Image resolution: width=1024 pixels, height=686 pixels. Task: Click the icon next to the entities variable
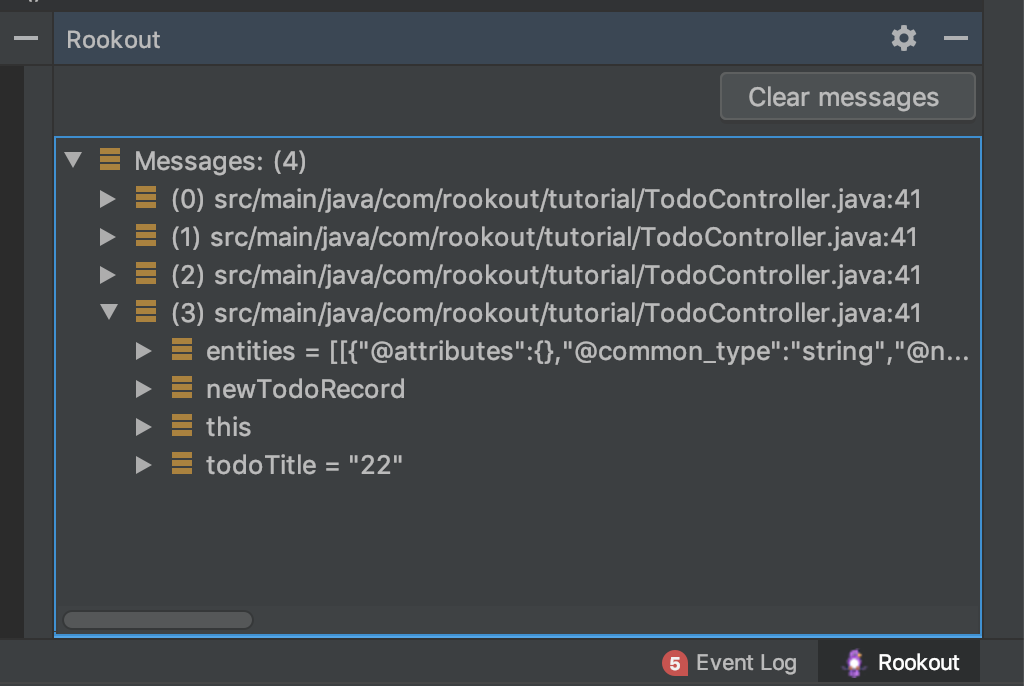point(182,350)
